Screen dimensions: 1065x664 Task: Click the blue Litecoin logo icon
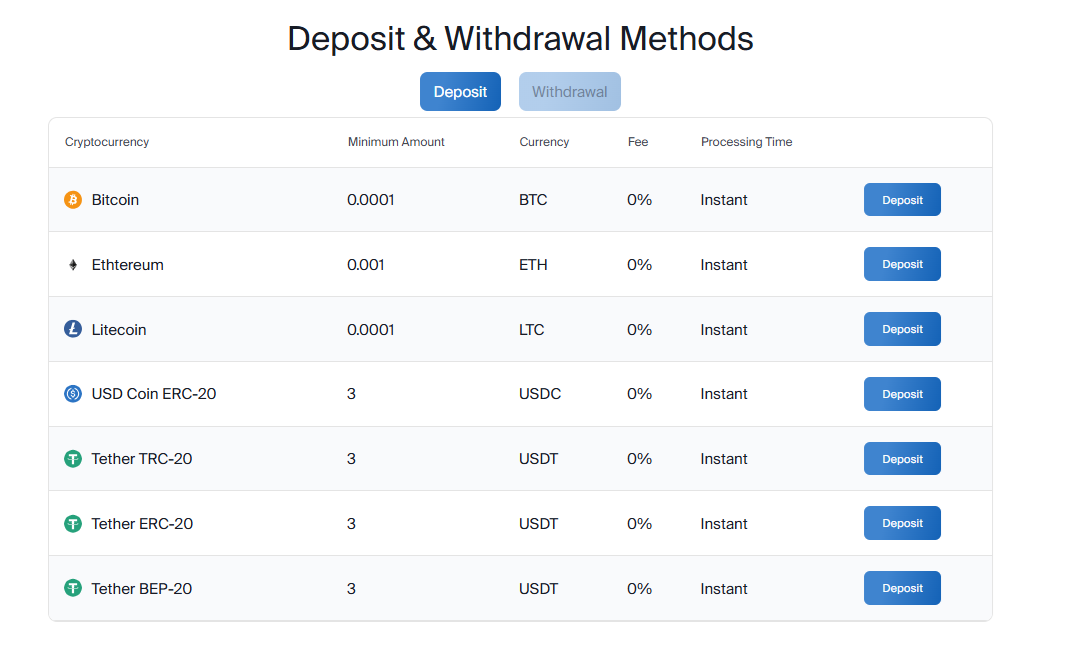click(73, 329)
